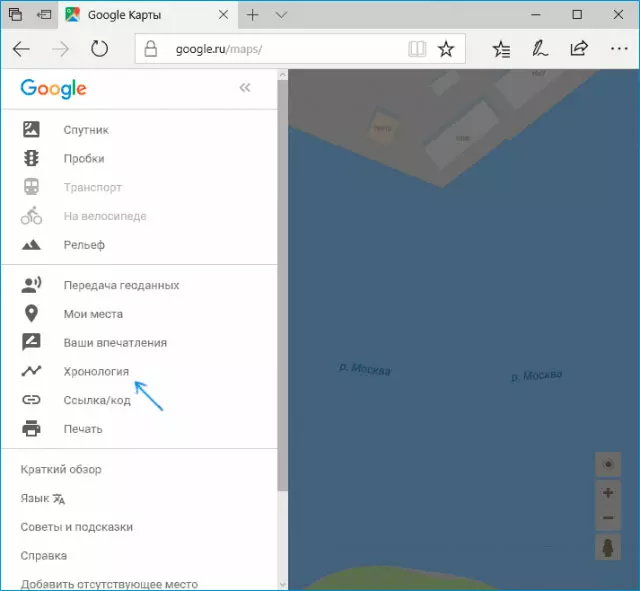Click the Street View pegman icon
Image resolution: width=640 pixels, height=591 pixels.
(x=608, y=547)
